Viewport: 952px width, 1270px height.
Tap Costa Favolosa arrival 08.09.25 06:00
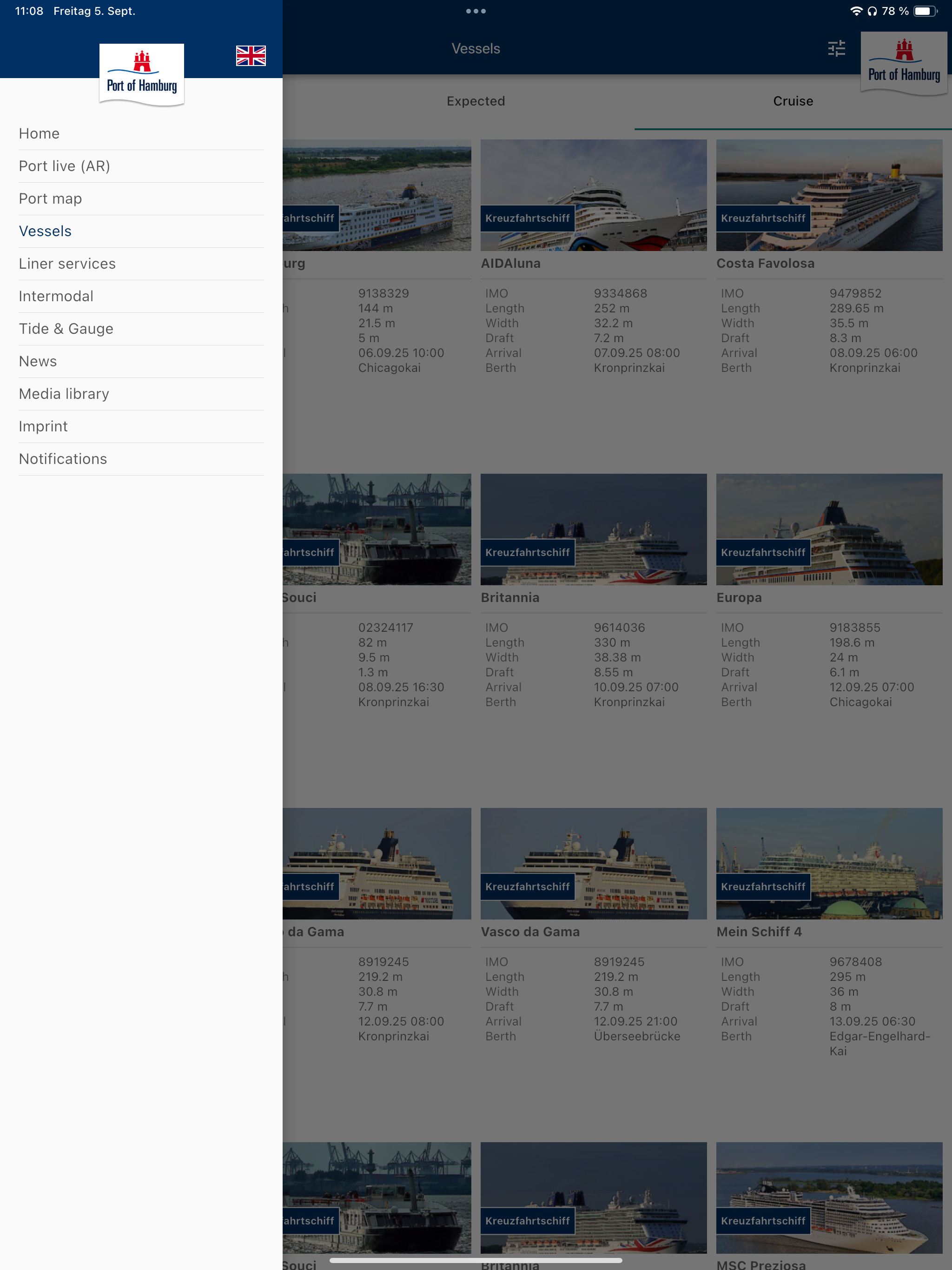tap(873, 353)
